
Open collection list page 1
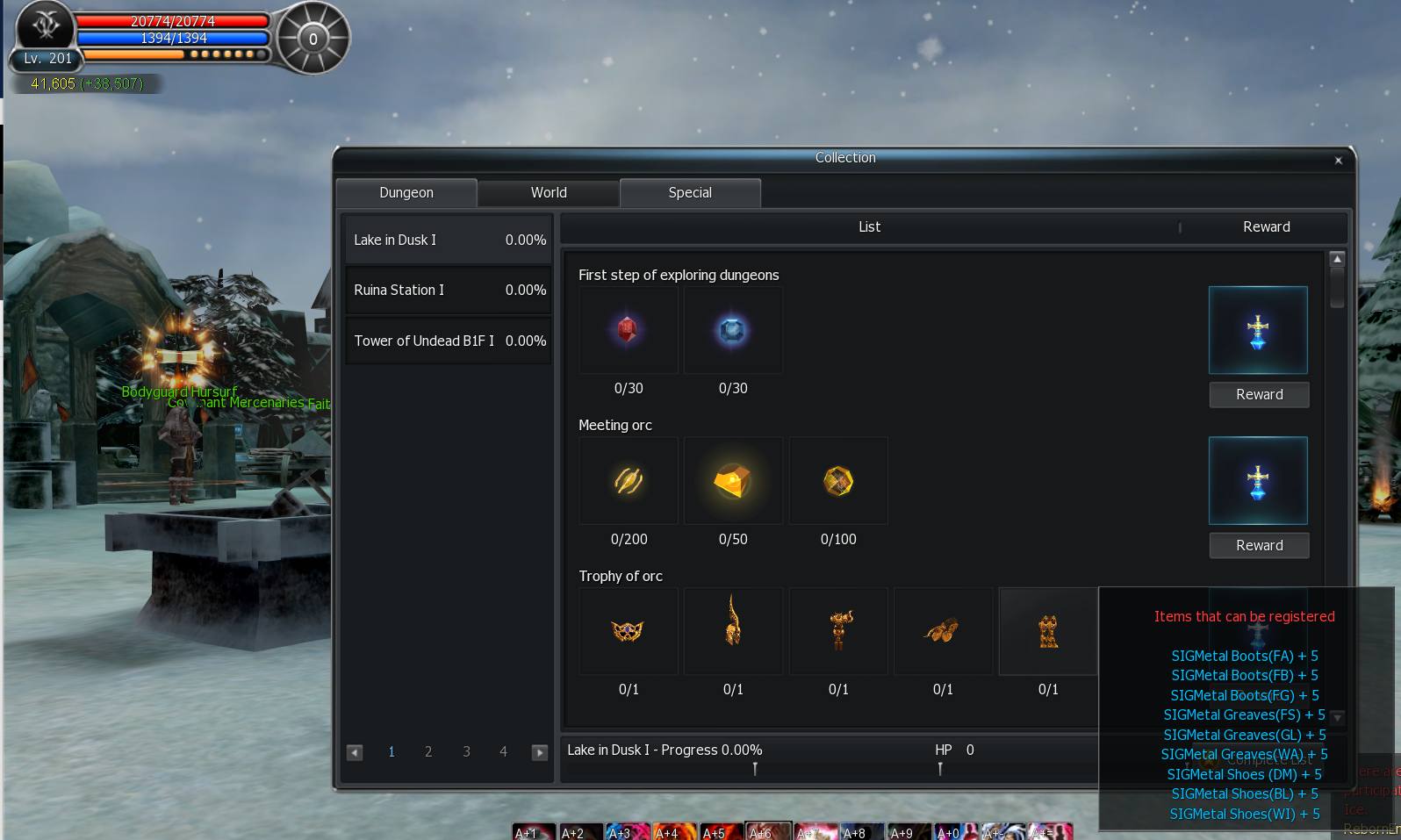[x=392, y=751]
